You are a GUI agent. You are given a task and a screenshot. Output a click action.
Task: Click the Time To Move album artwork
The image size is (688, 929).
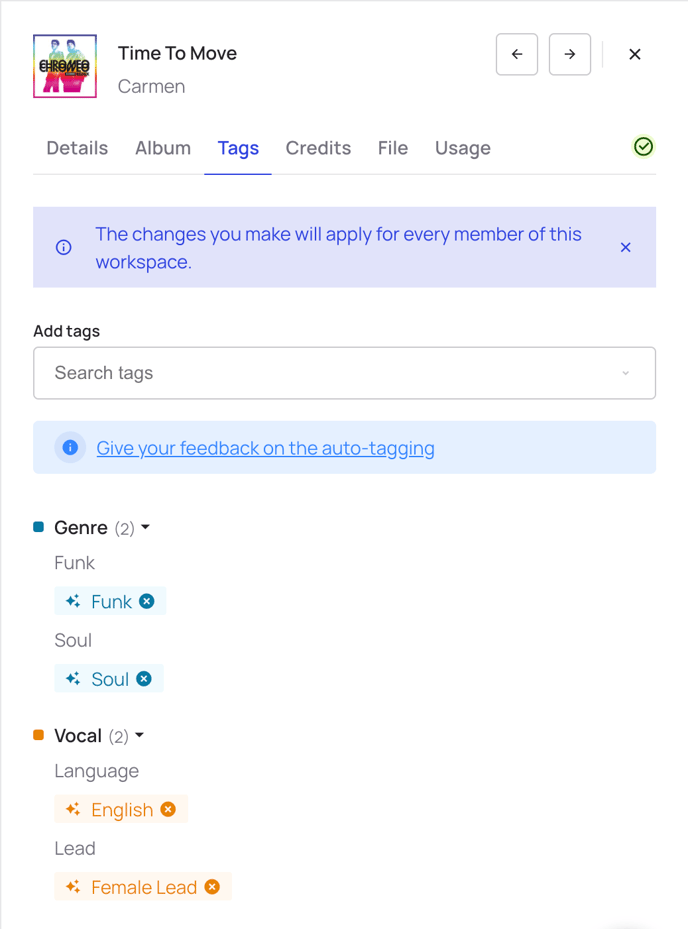point(65,66)
